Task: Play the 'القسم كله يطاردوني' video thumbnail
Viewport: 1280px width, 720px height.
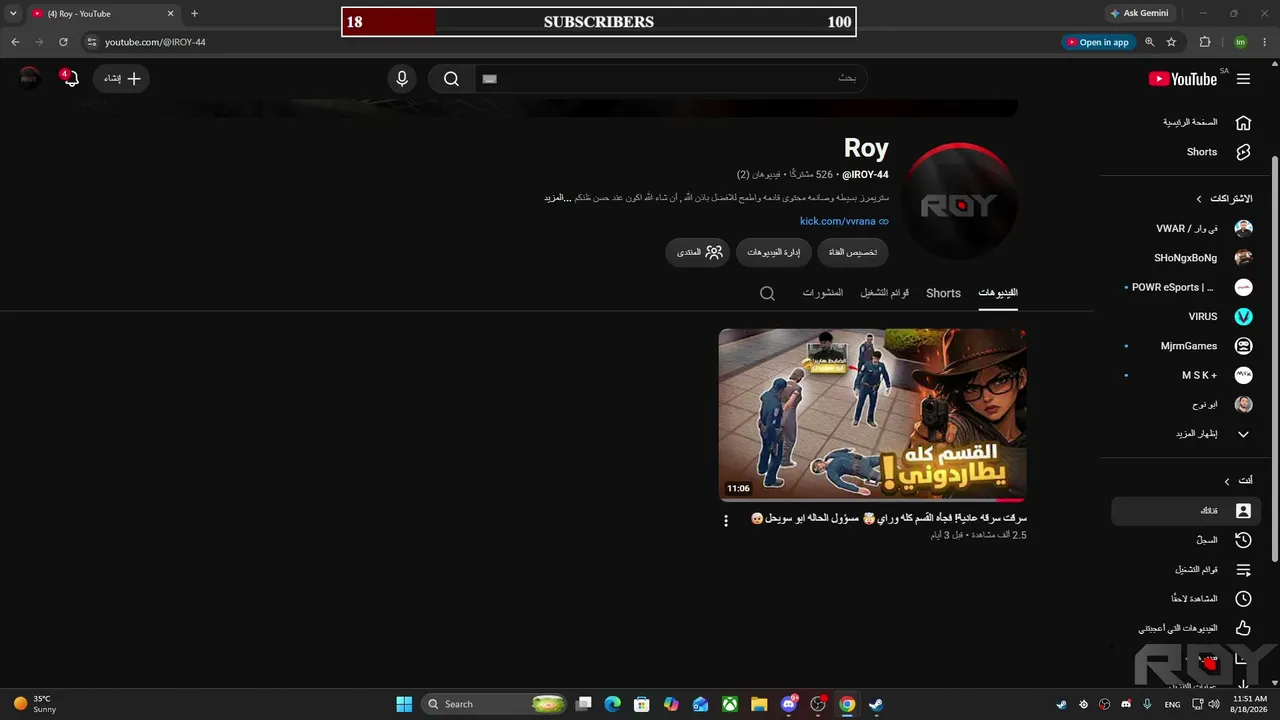Action: coord(872,415)
